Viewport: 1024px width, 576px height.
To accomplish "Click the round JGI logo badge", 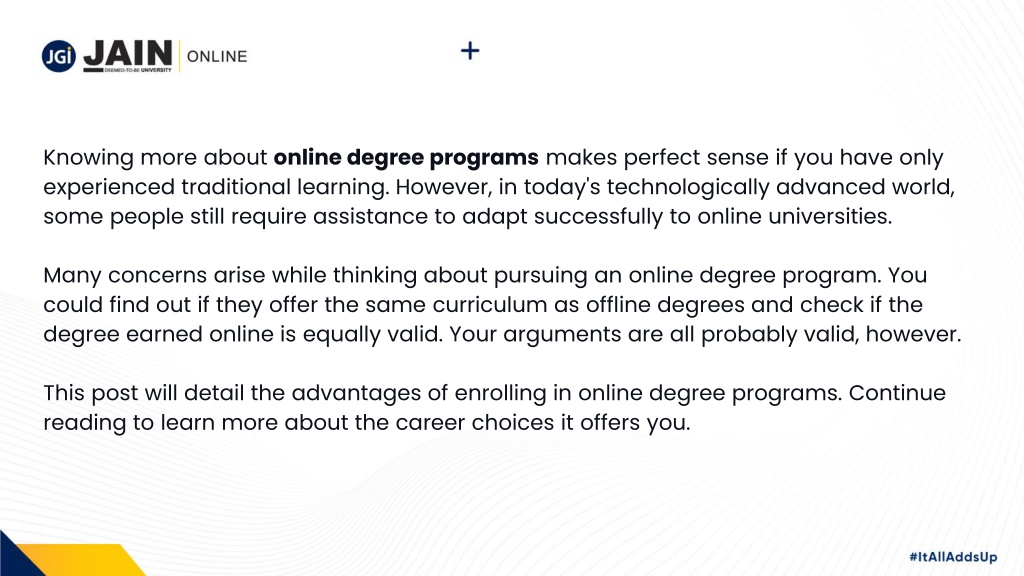I will [x=59, y=56].
